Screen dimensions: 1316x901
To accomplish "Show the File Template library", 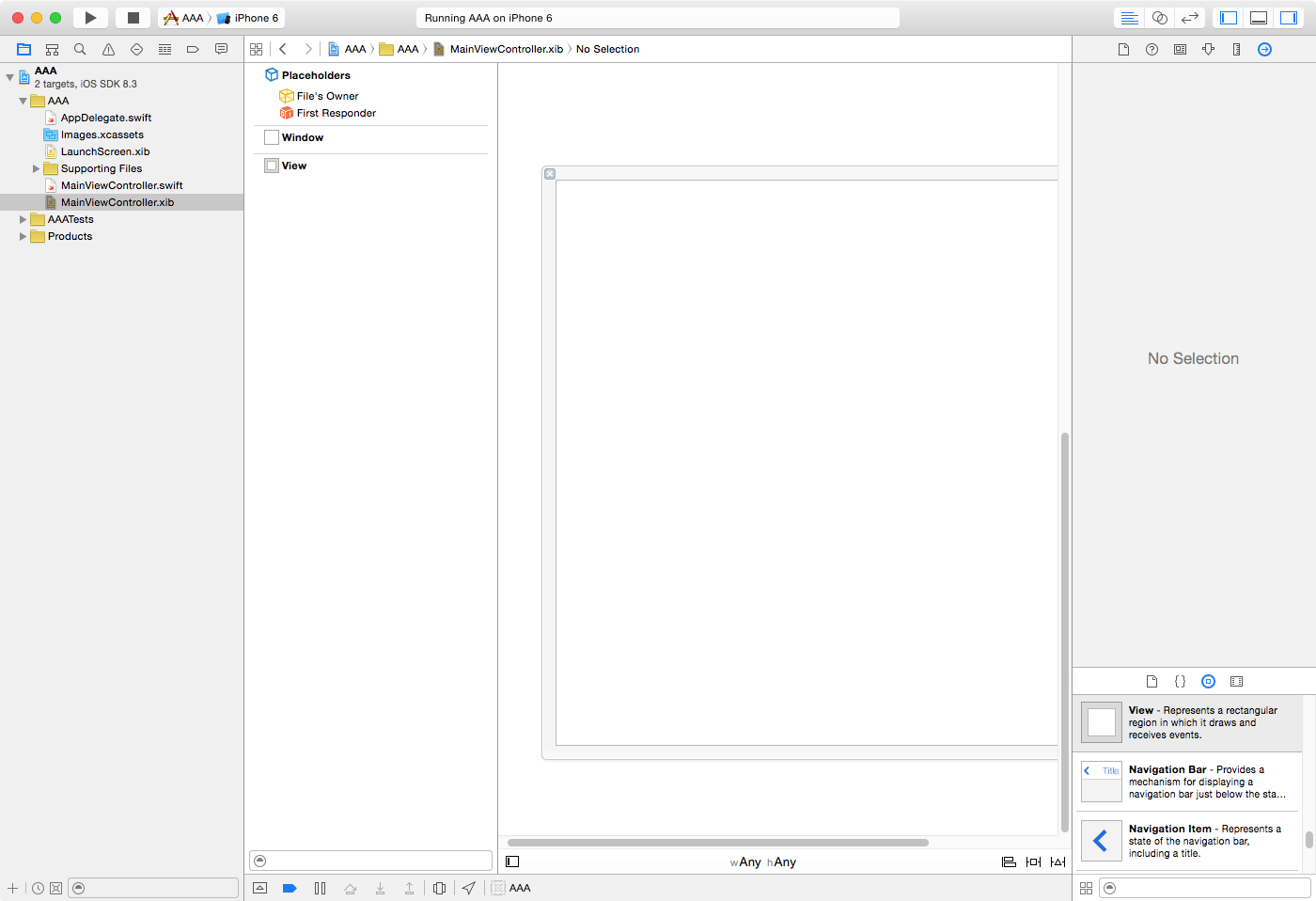I will (x=1151, y=681).
